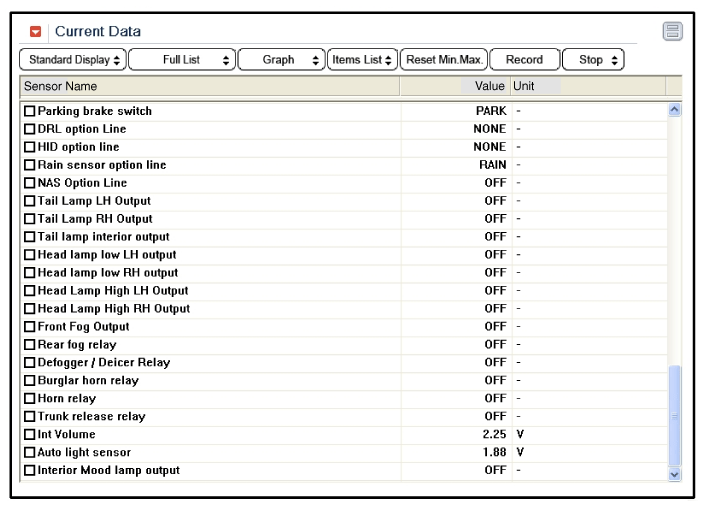
Task: Open the Stop dropdown button
Action: pyautogui.click(x=600, y=60)
